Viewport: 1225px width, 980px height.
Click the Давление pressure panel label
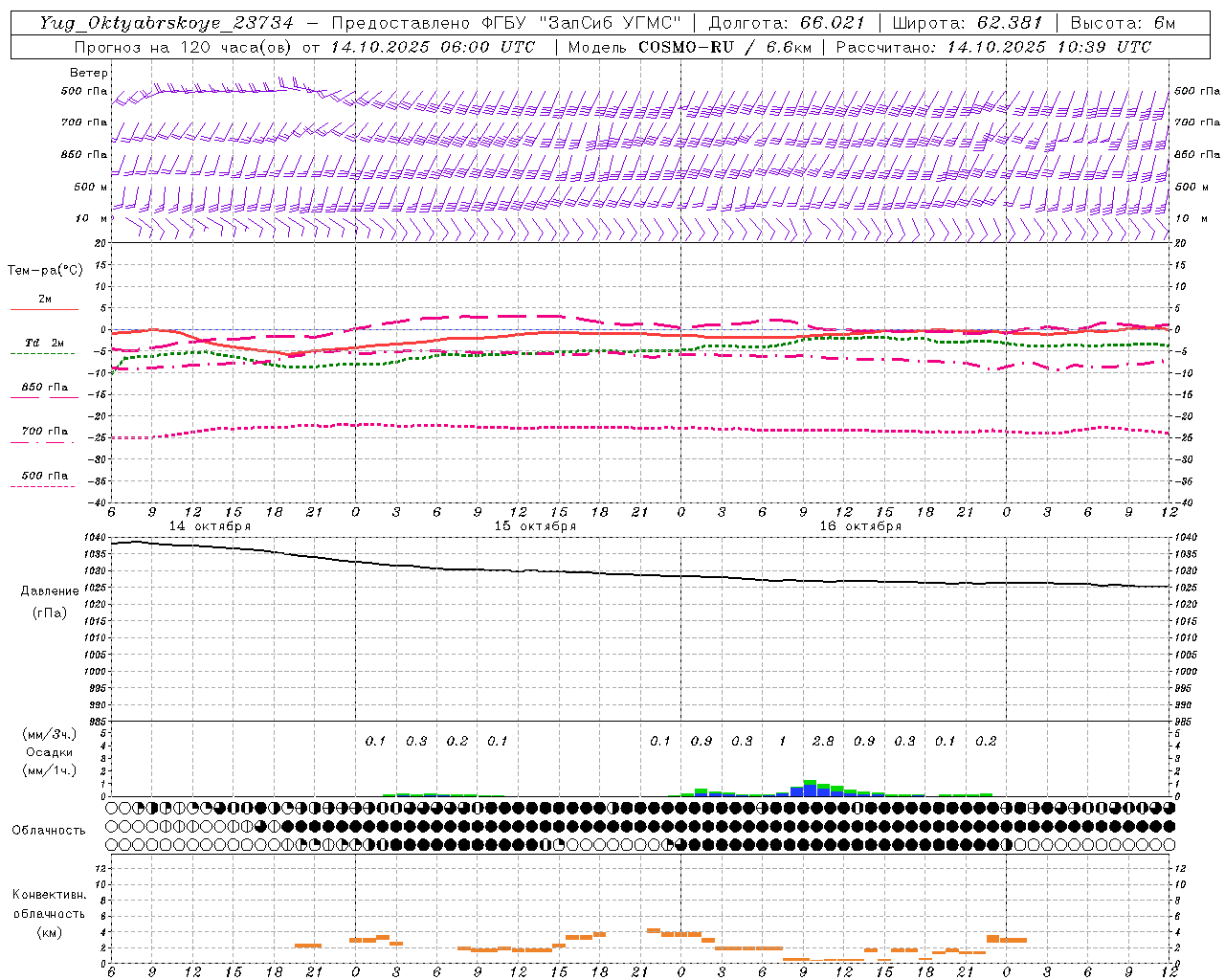(50, 591)
